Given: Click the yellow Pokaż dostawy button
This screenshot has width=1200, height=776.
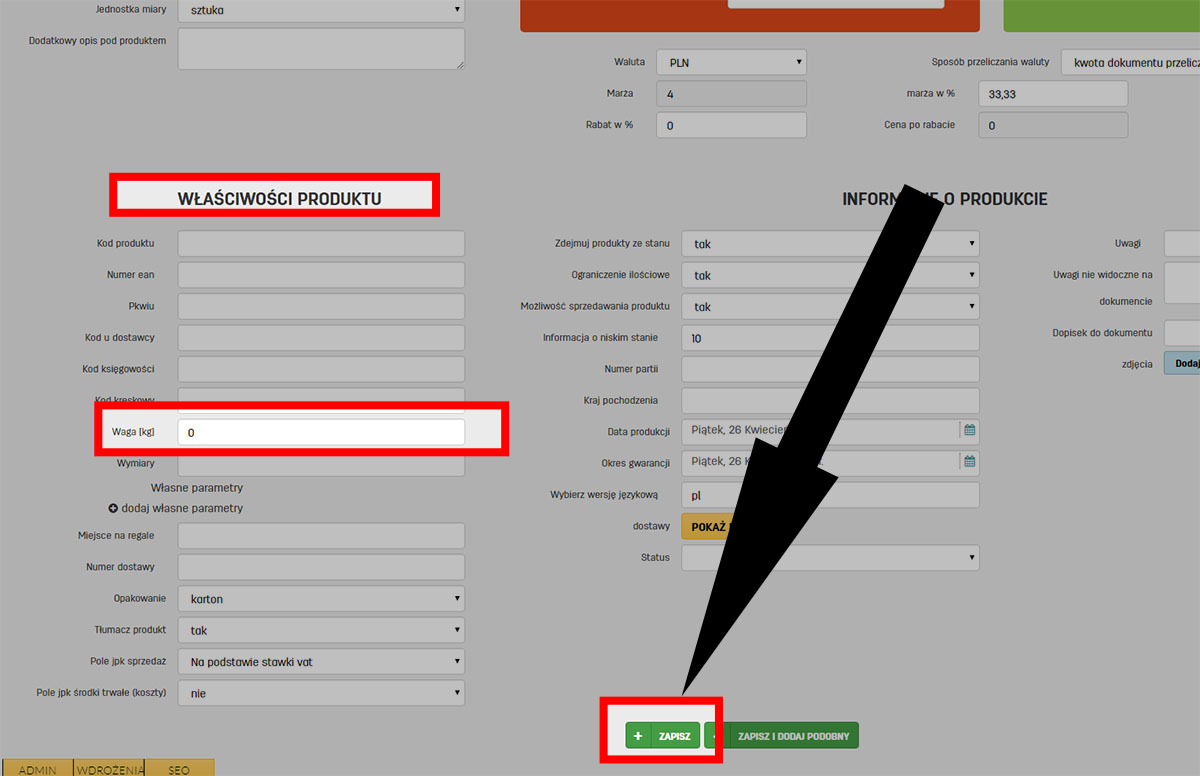Looking at the screenshot, I should 705,526.
